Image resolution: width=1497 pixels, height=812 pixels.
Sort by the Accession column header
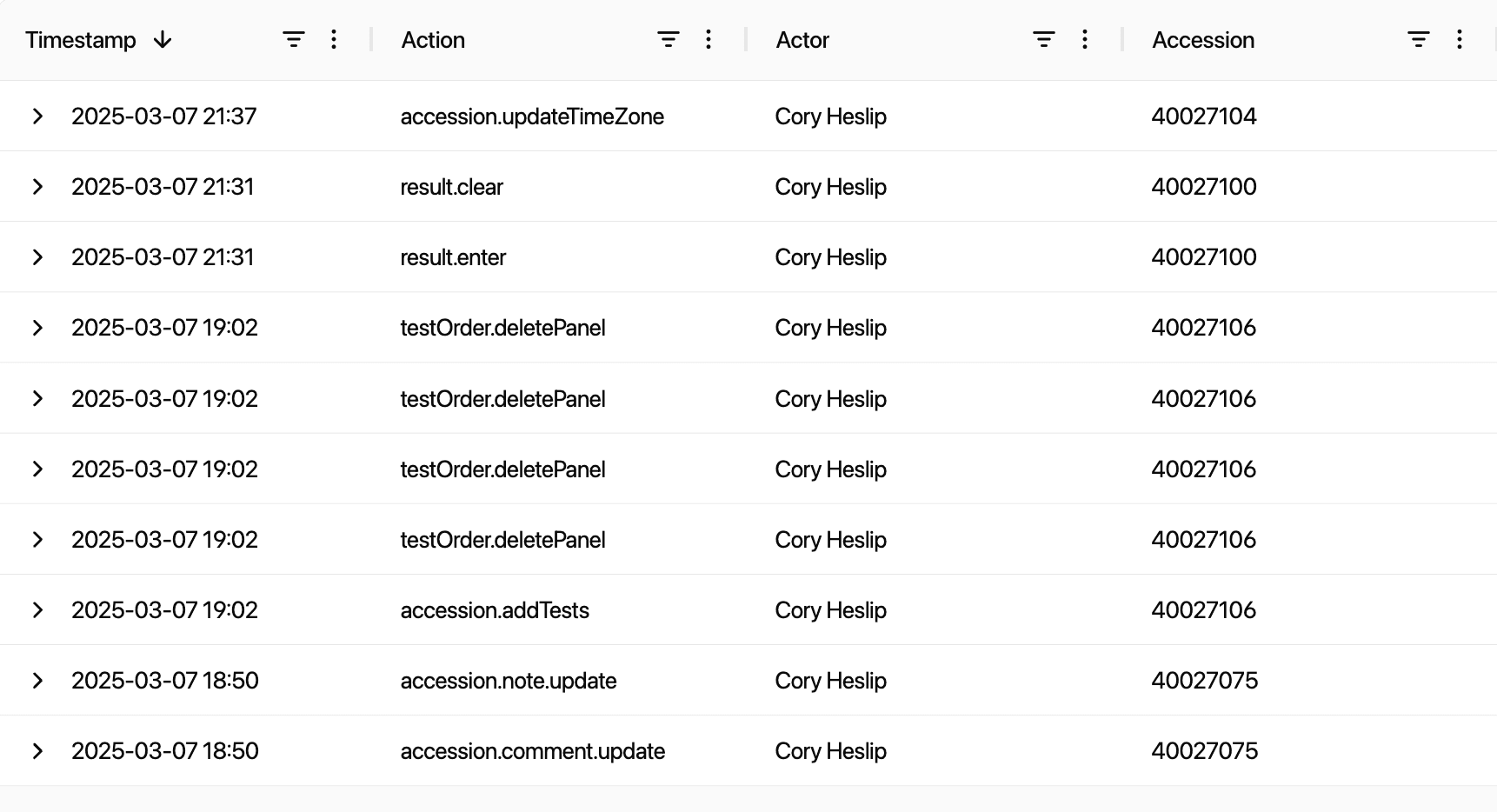[x=1202, y=40]
